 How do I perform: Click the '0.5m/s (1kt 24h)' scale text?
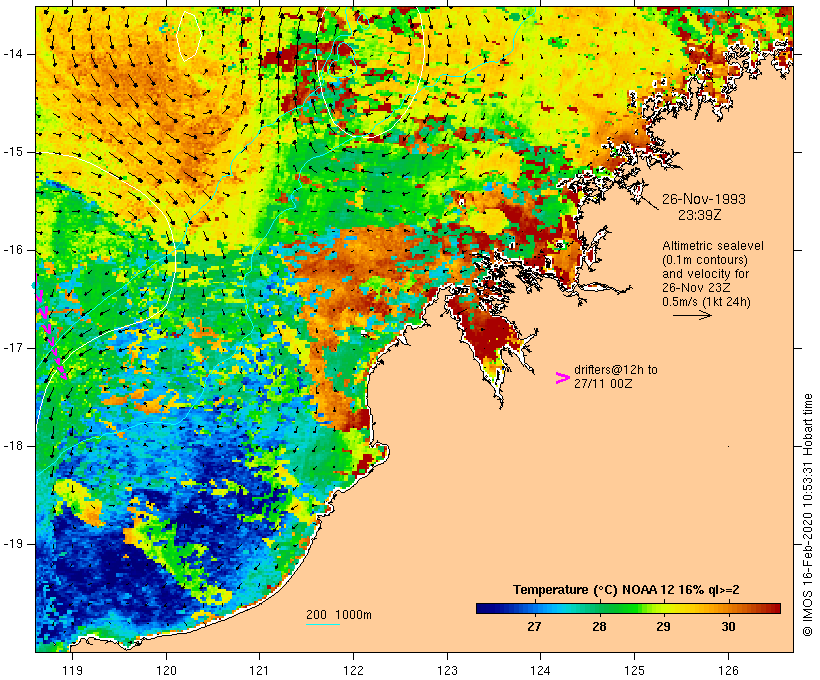point(706,302)
